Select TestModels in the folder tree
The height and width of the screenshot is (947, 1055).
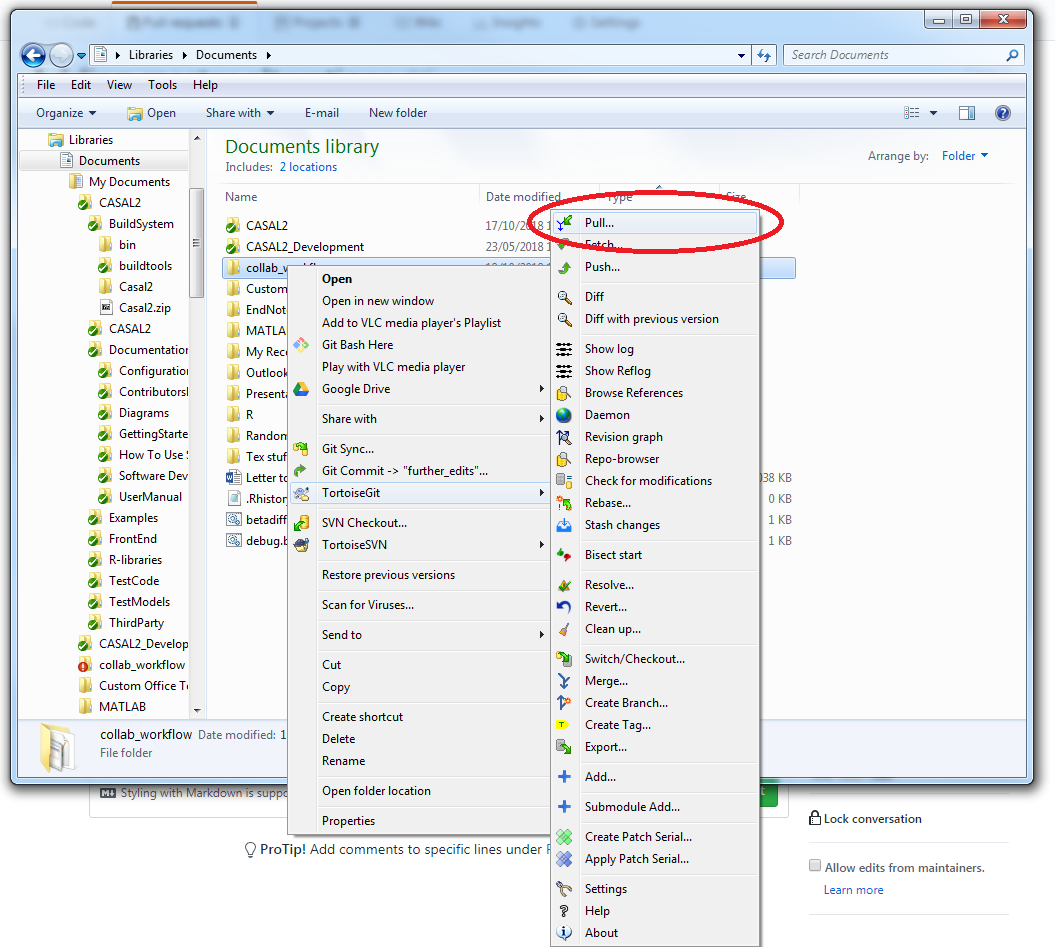coord(139,602)
